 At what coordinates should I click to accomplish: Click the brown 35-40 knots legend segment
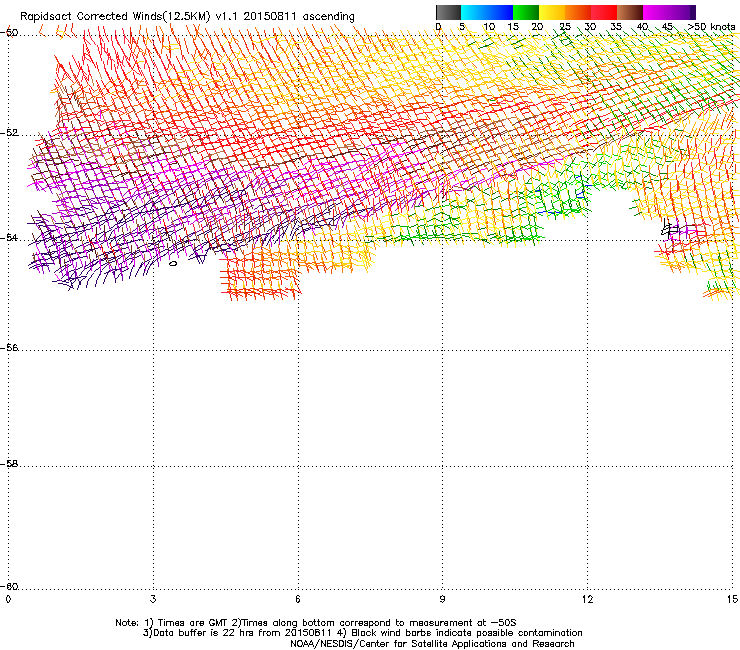(630, 12)
